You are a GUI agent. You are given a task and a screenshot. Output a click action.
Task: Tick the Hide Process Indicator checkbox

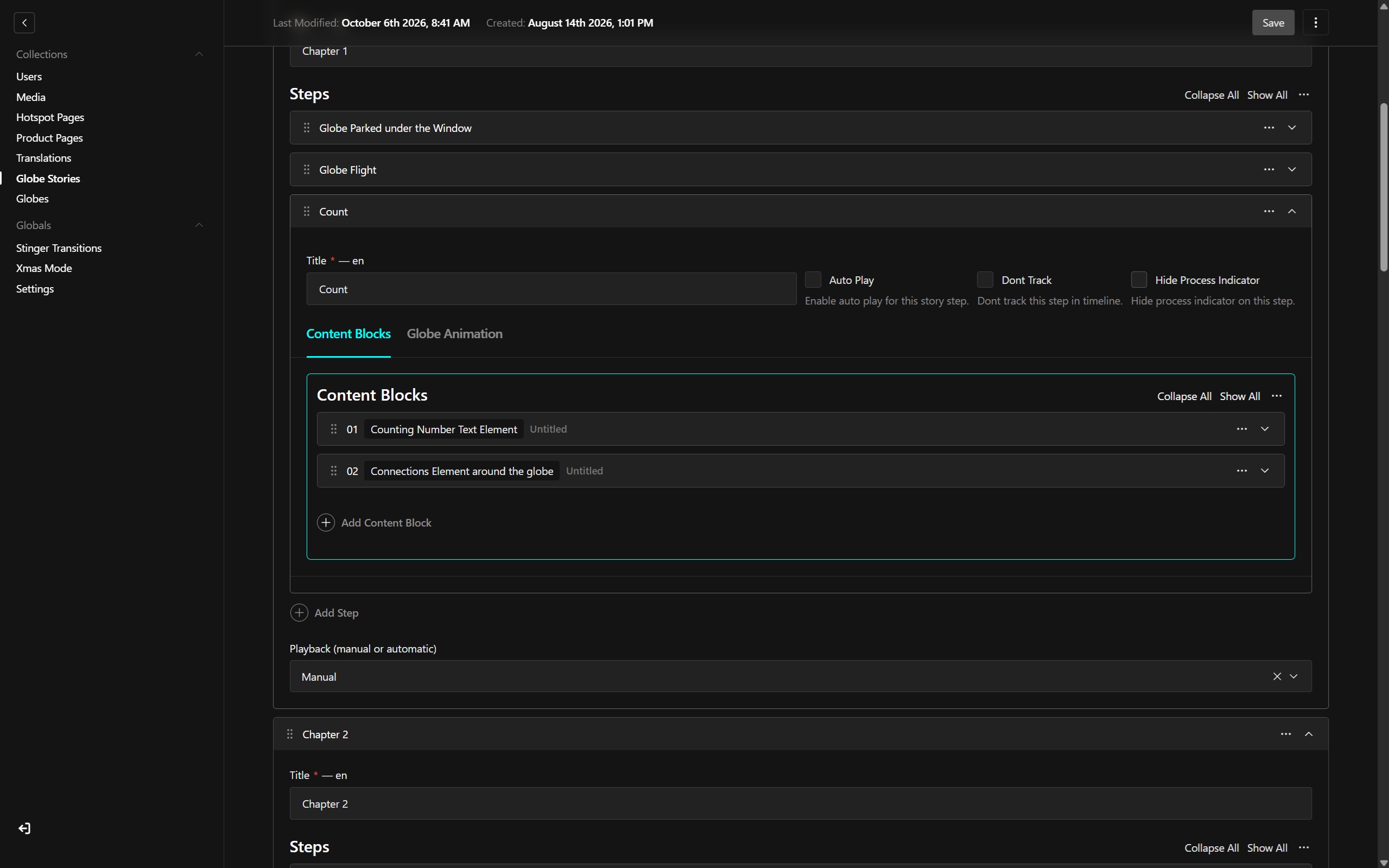click(x=1139, y=280)
